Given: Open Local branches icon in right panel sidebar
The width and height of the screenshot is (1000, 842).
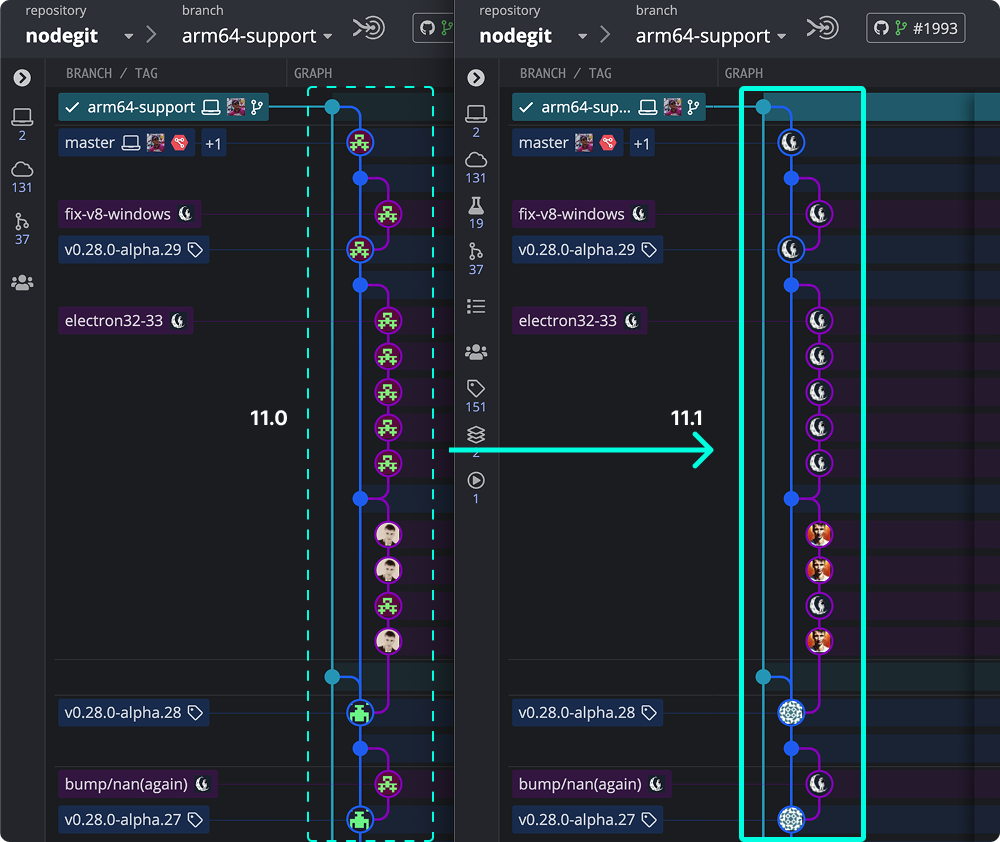Looking at the screenshot, I should 476,114.
